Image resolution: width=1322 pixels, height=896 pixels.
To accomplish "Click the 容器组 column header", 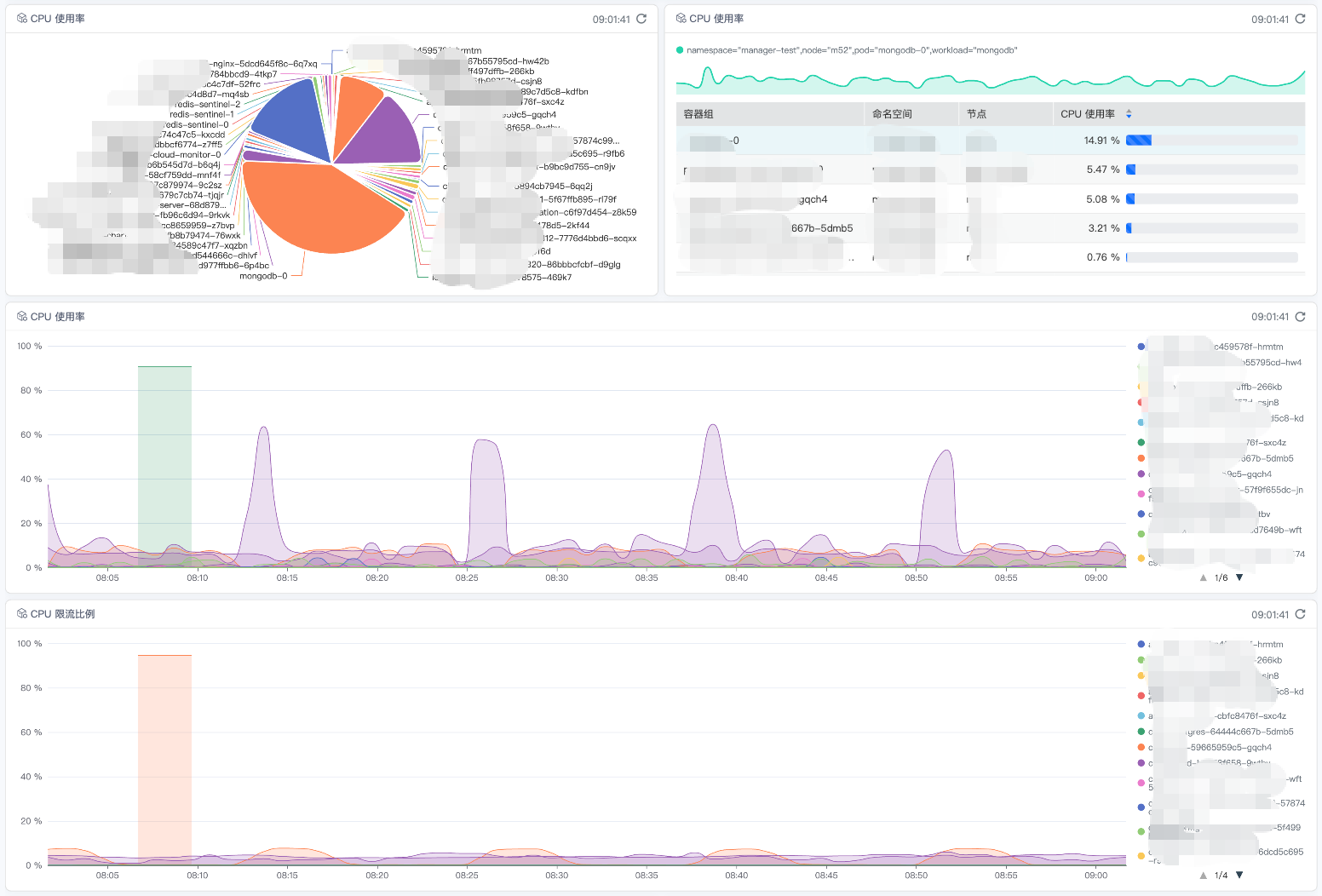I will 699,114.
